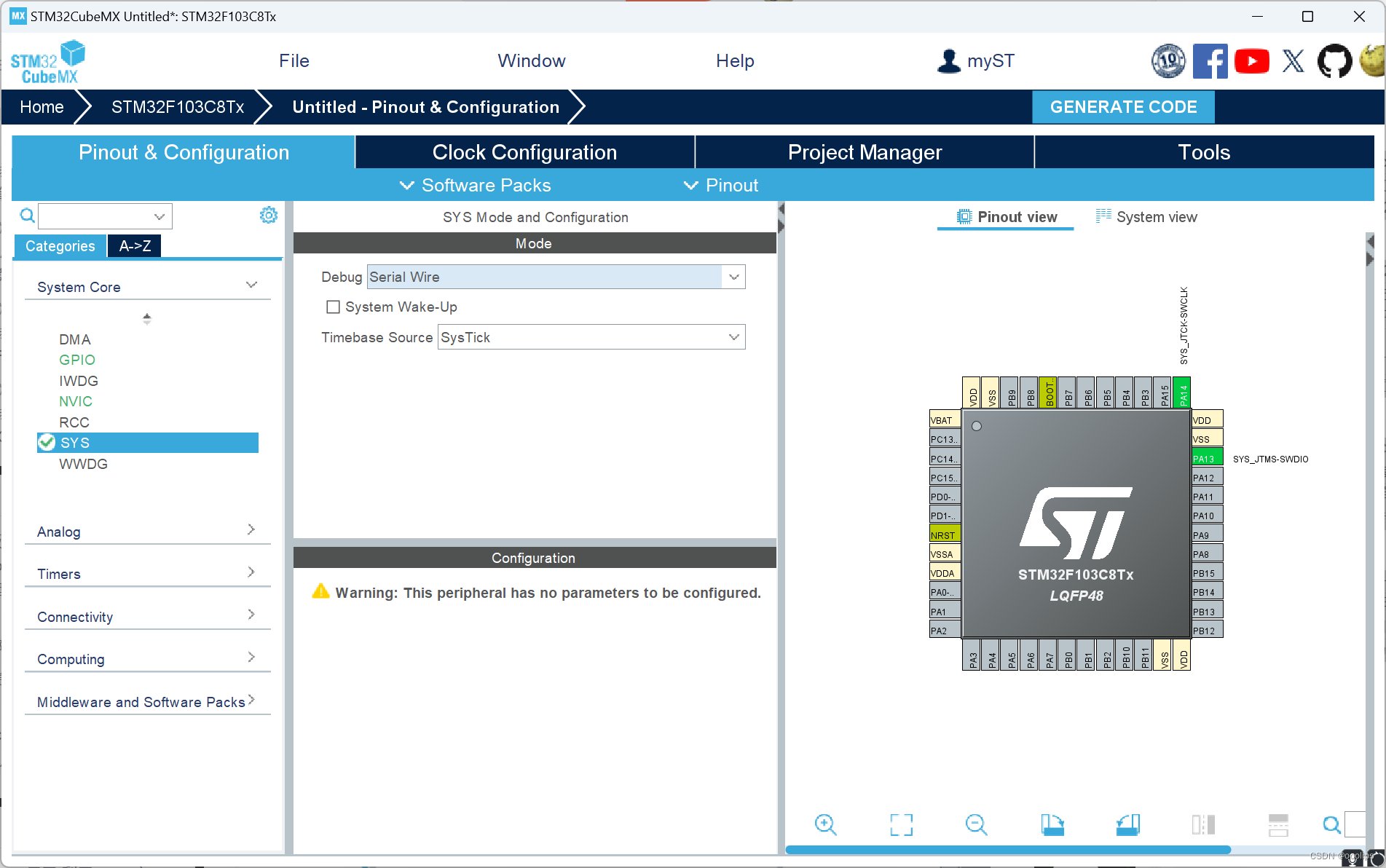Screen dimensions: 1386x868
Task: Select NVIC in System Core list
Action: click(x=76, y=401)
